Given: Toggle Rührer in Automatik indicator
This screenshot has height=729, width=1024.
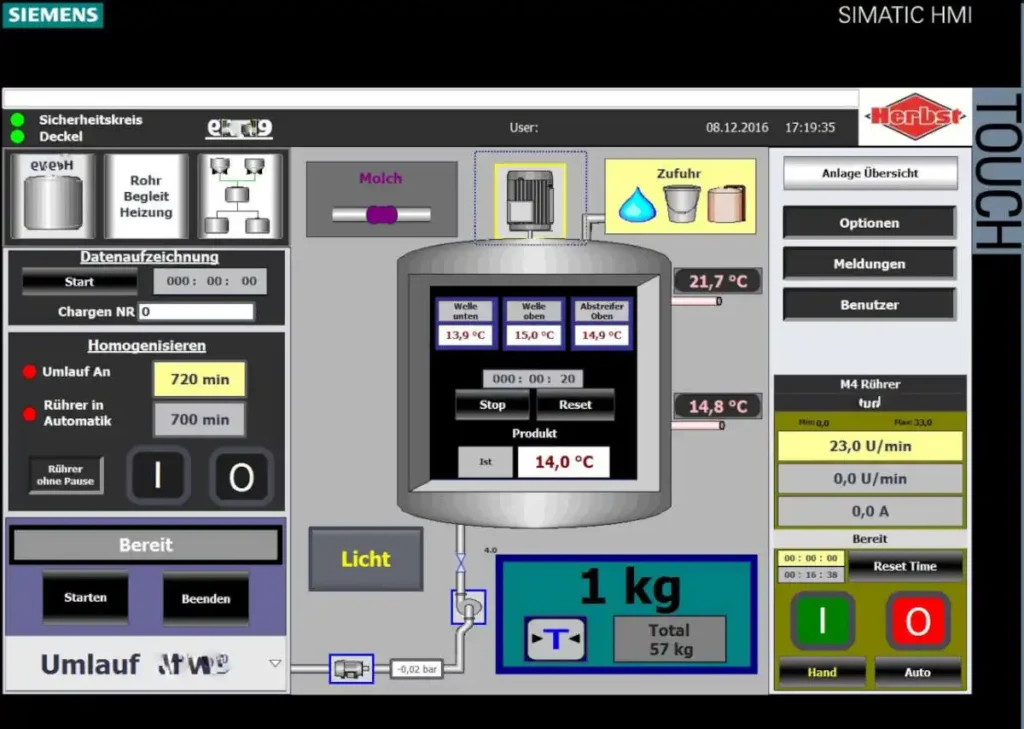Looking at the screenshot, I should tap(29, 413).
